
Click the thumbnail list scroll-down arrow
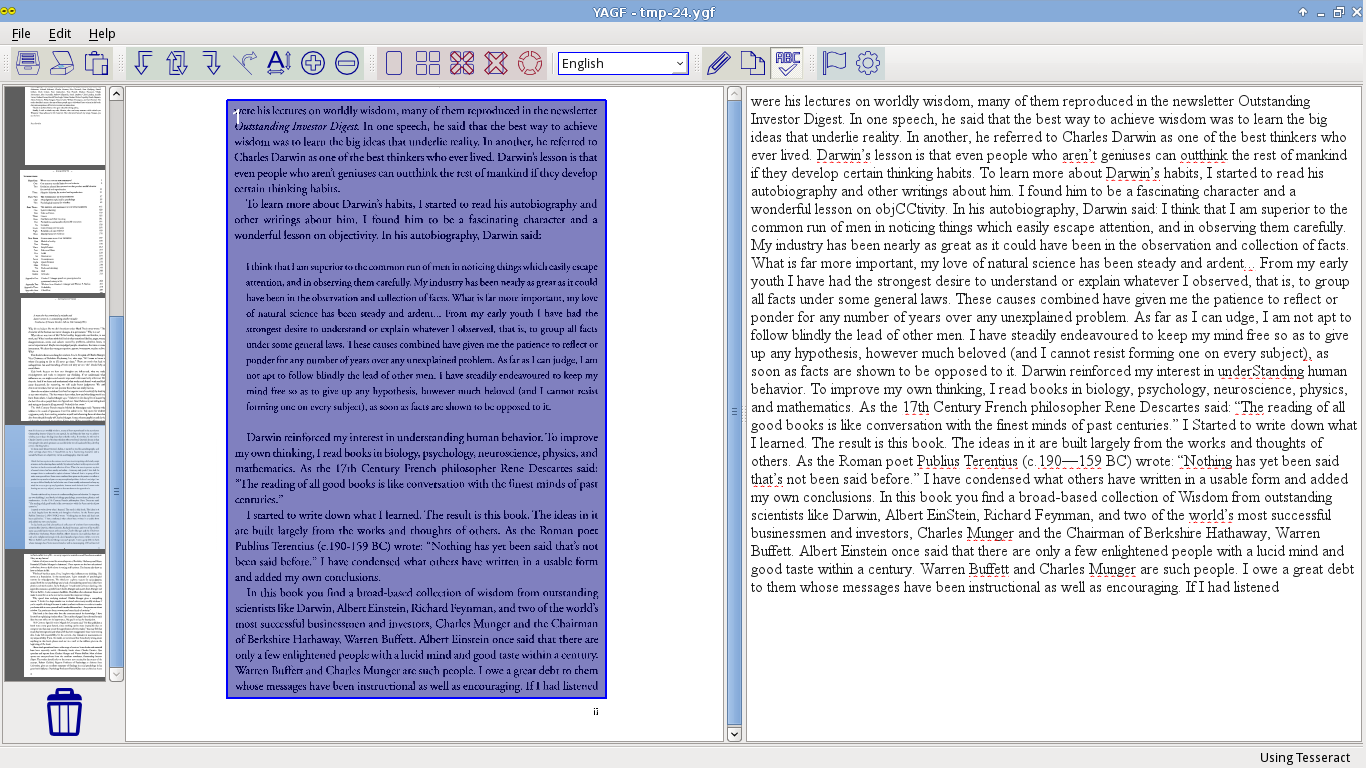tap(116, 675)
